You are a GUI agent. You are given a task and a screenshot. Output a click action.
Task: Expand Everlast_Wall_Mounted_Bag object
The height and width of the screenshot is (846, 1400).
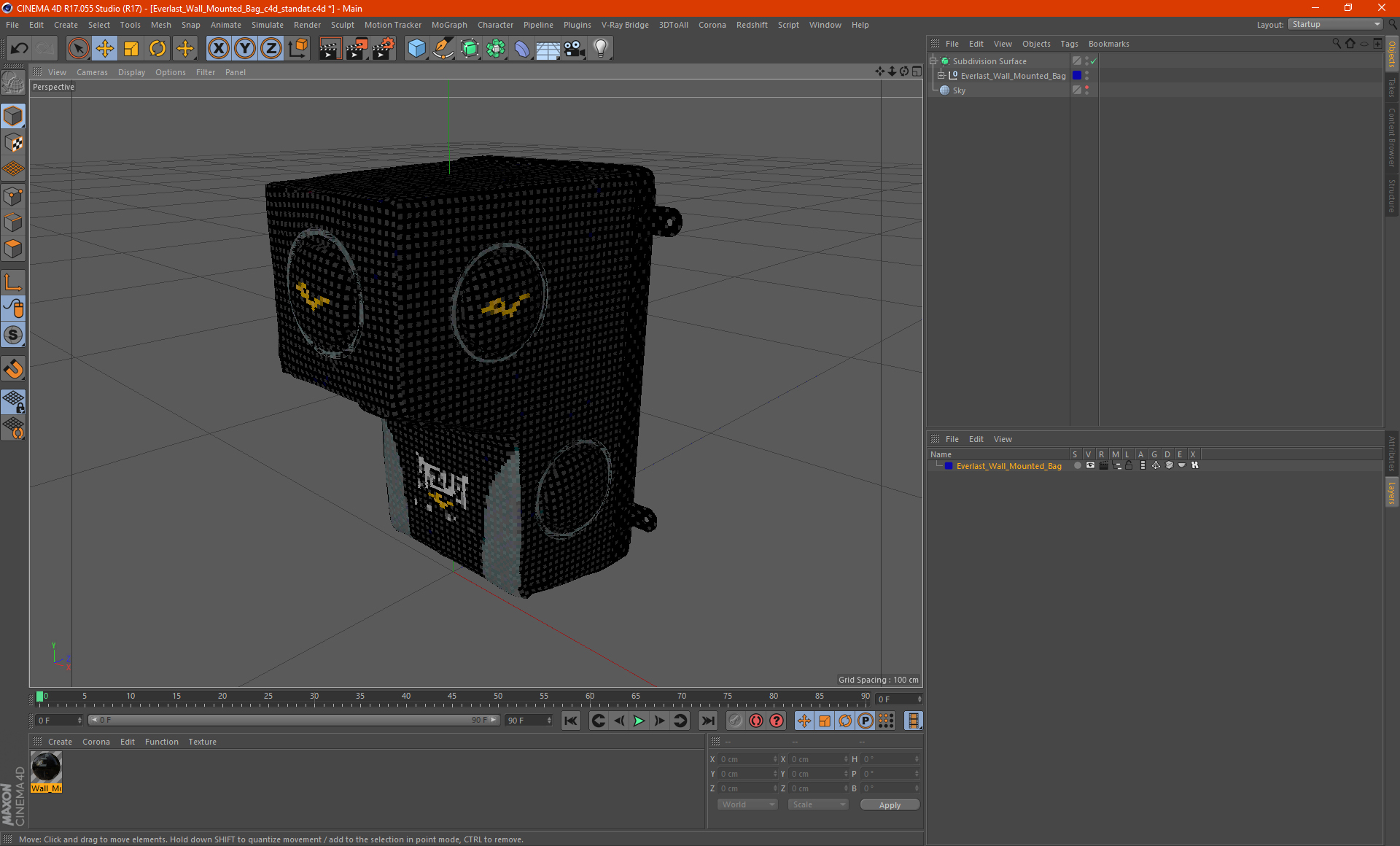(941, 76)
